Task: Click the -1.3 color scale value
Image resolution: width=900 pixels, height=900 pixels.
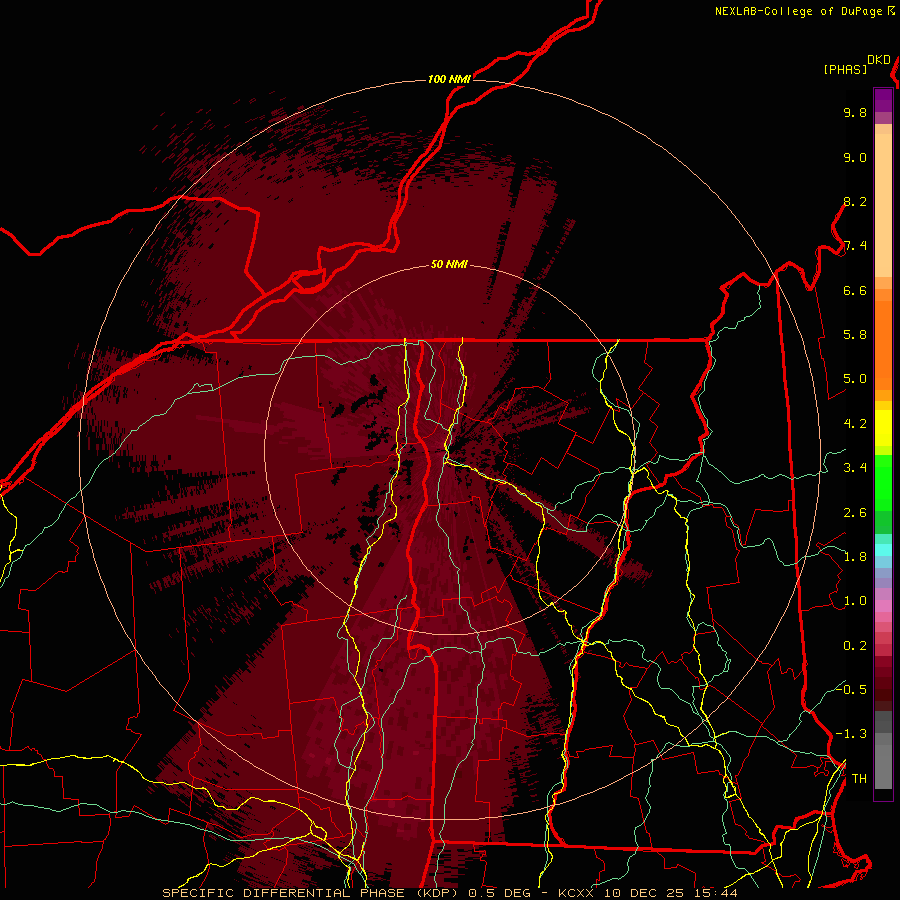Action: click(x=851, y=735)
